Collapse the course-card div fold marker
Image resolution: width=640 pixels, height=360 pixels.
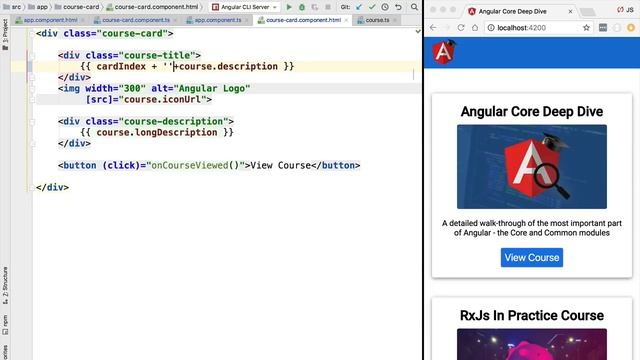pos(32,34)
